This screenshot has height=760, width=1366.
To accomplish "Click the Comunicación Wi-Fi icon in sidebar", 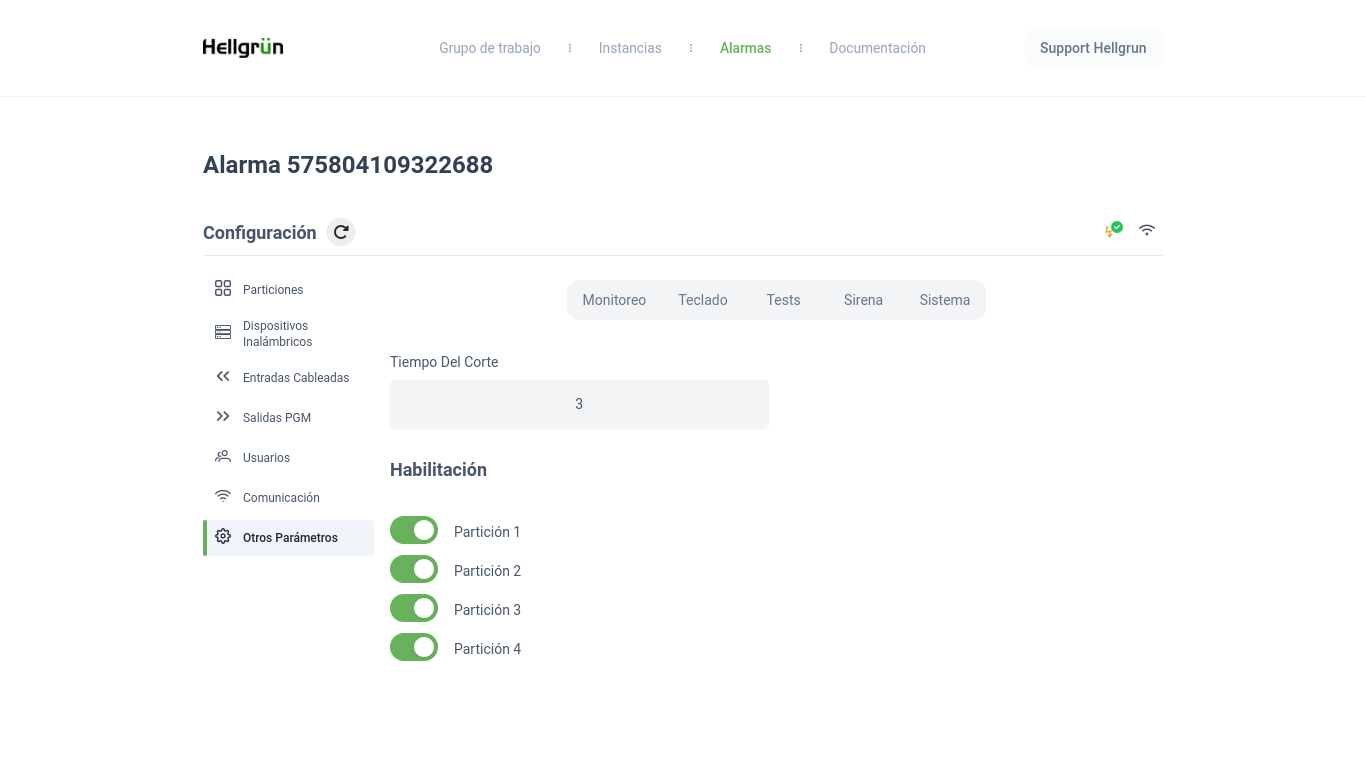I will pos(223,497).
